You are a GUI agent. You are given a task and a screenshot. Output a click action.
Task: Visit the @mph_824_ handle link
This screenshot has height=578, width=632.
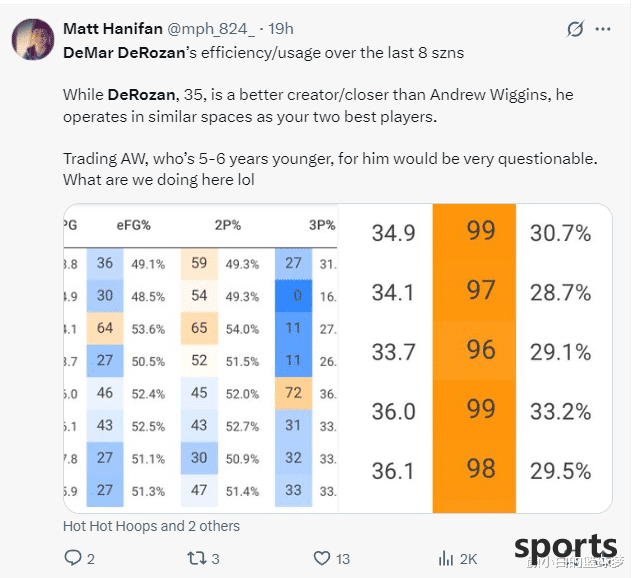pyautogui.click(x=210, y=29)
